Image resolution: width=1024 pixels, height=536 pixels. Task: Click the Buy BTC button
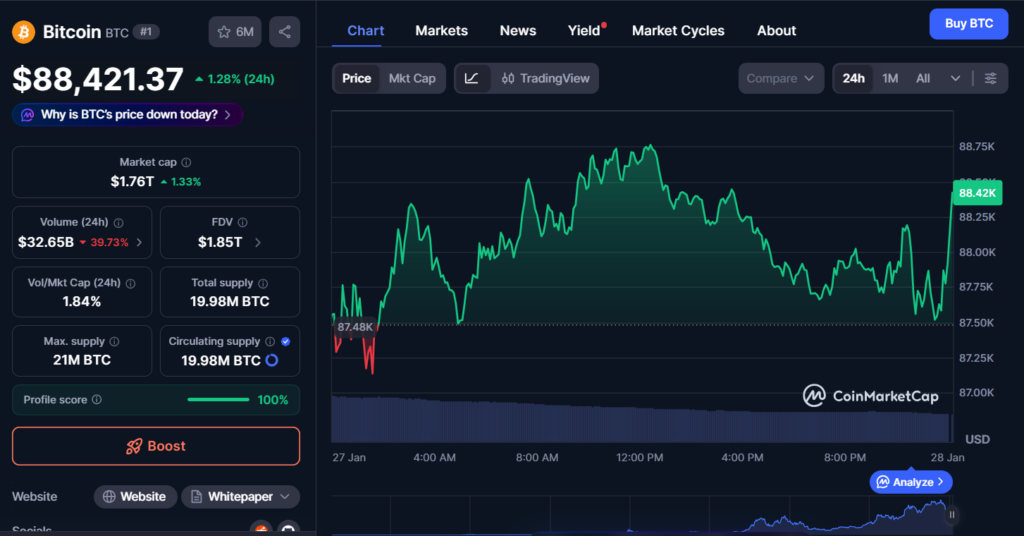pos(968,23)
